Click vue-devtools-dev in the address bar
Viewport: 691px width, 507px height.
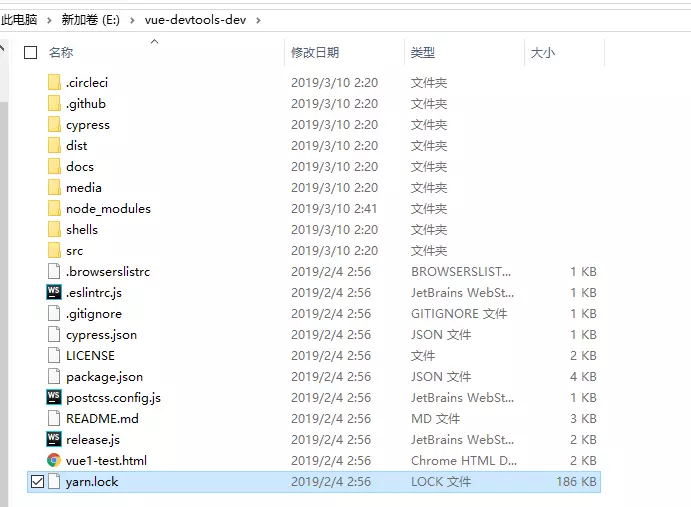point(195,20)
